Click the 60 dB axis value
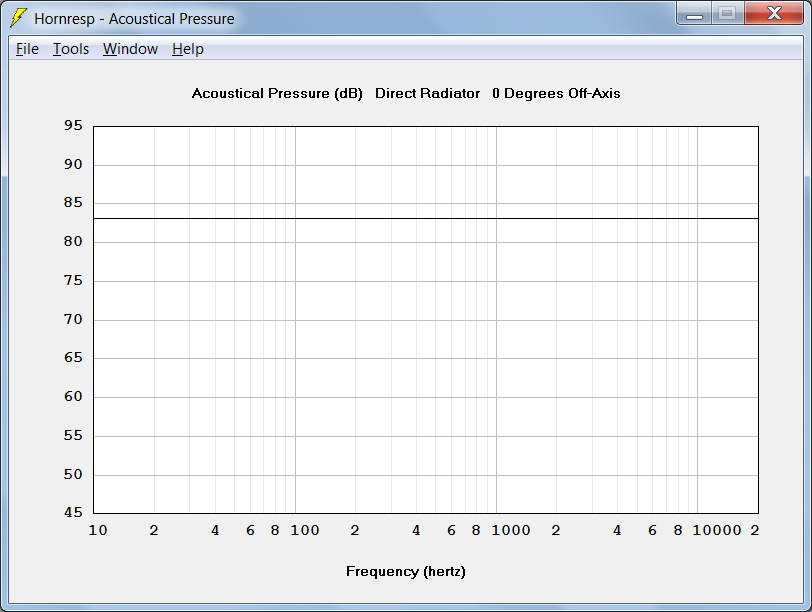This screenshot has width=812, height=612. [x=73, y=397]
